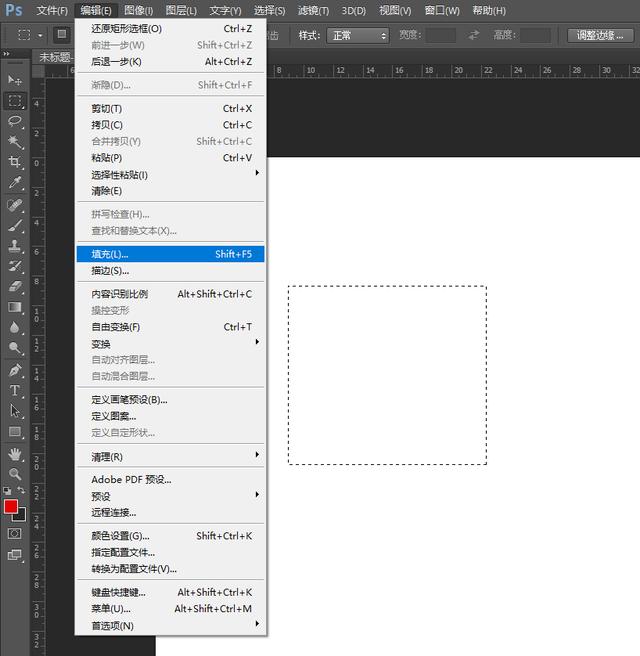The width and height of the screenshot is (640, 656).
Task: Choose 拷贝 copy entry
Action: click(x=170, y=125)
